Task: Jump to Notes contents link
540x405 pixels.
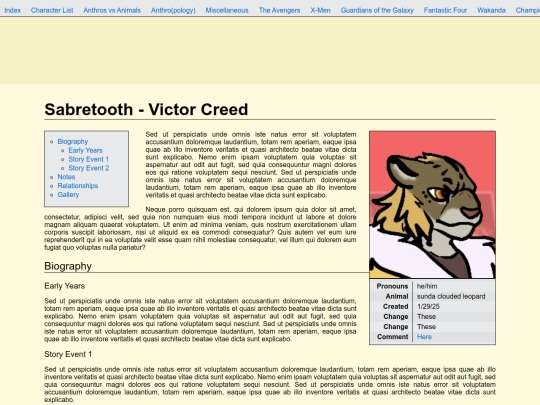Action: coord(66,177)
